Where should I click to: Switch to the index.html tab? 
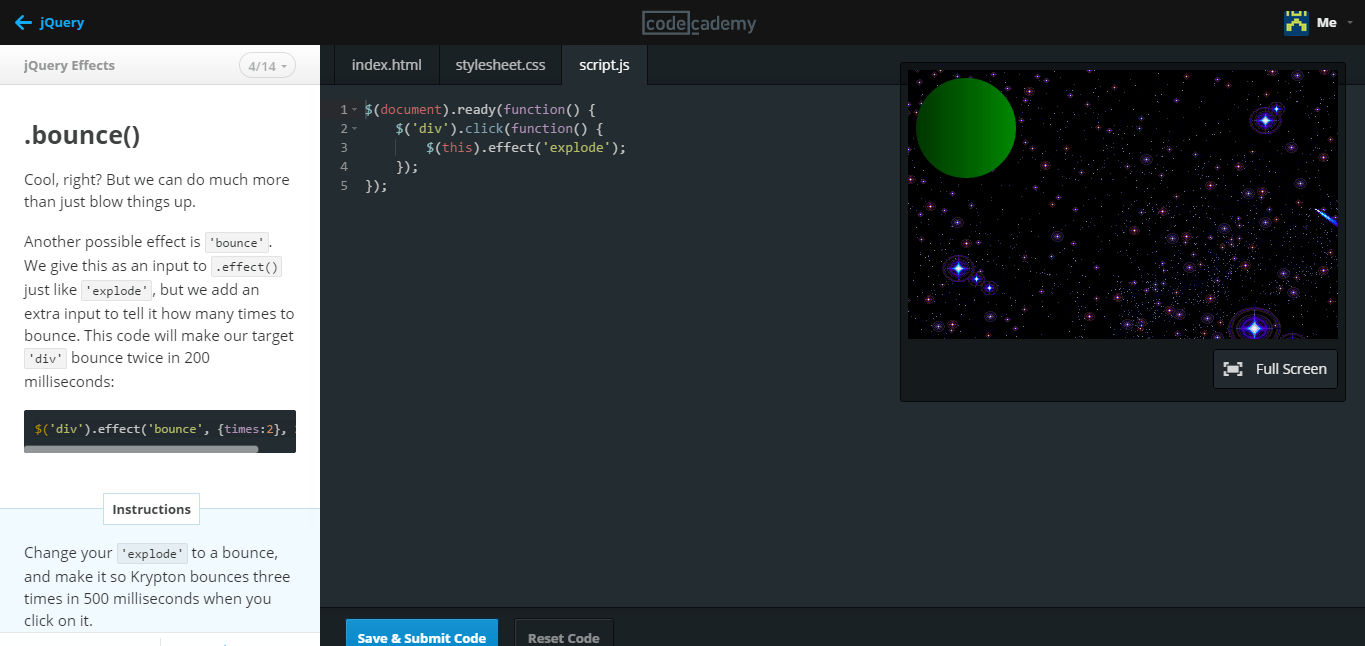387,65
